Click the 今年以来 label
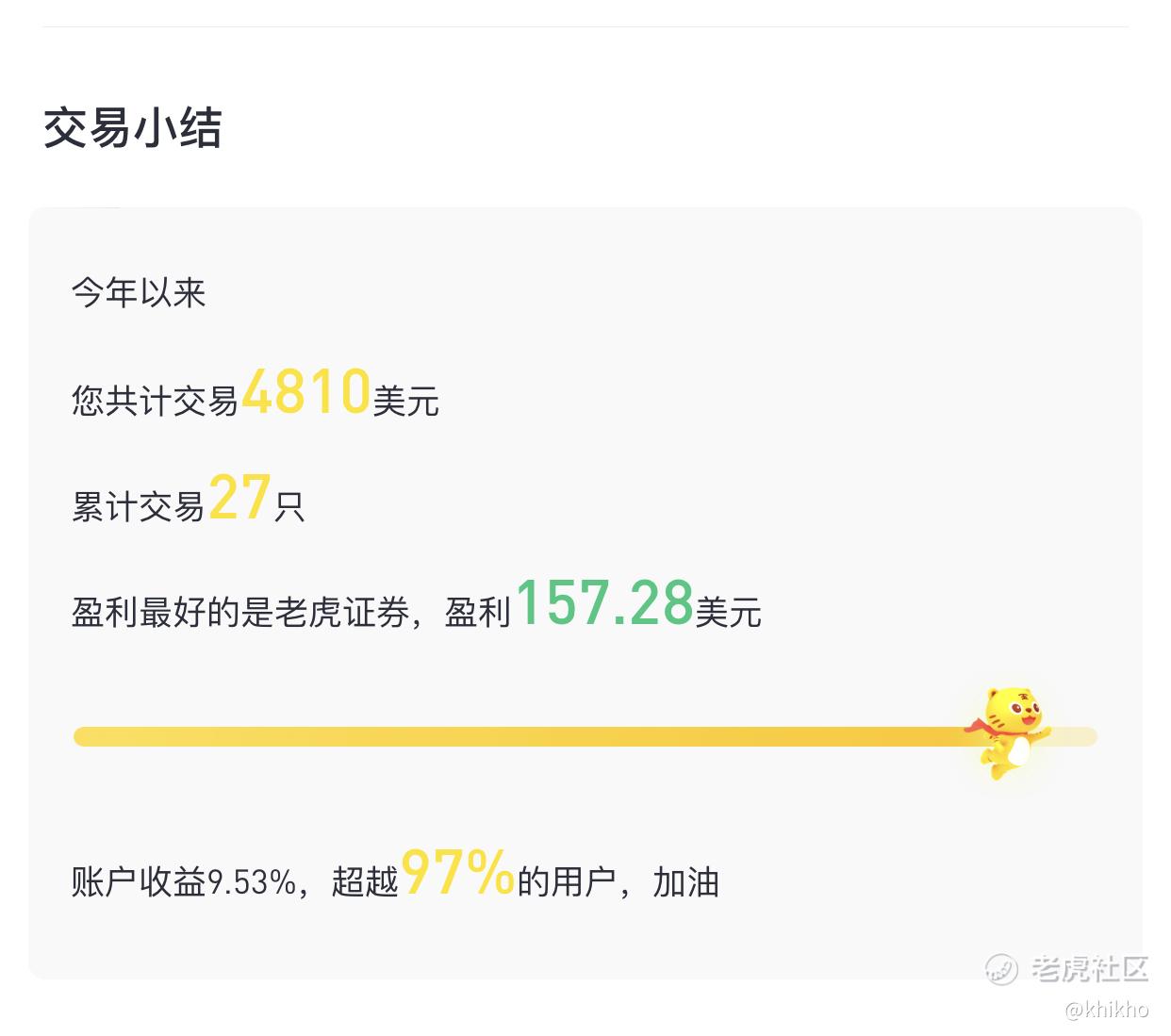 (x=139, y=292)
